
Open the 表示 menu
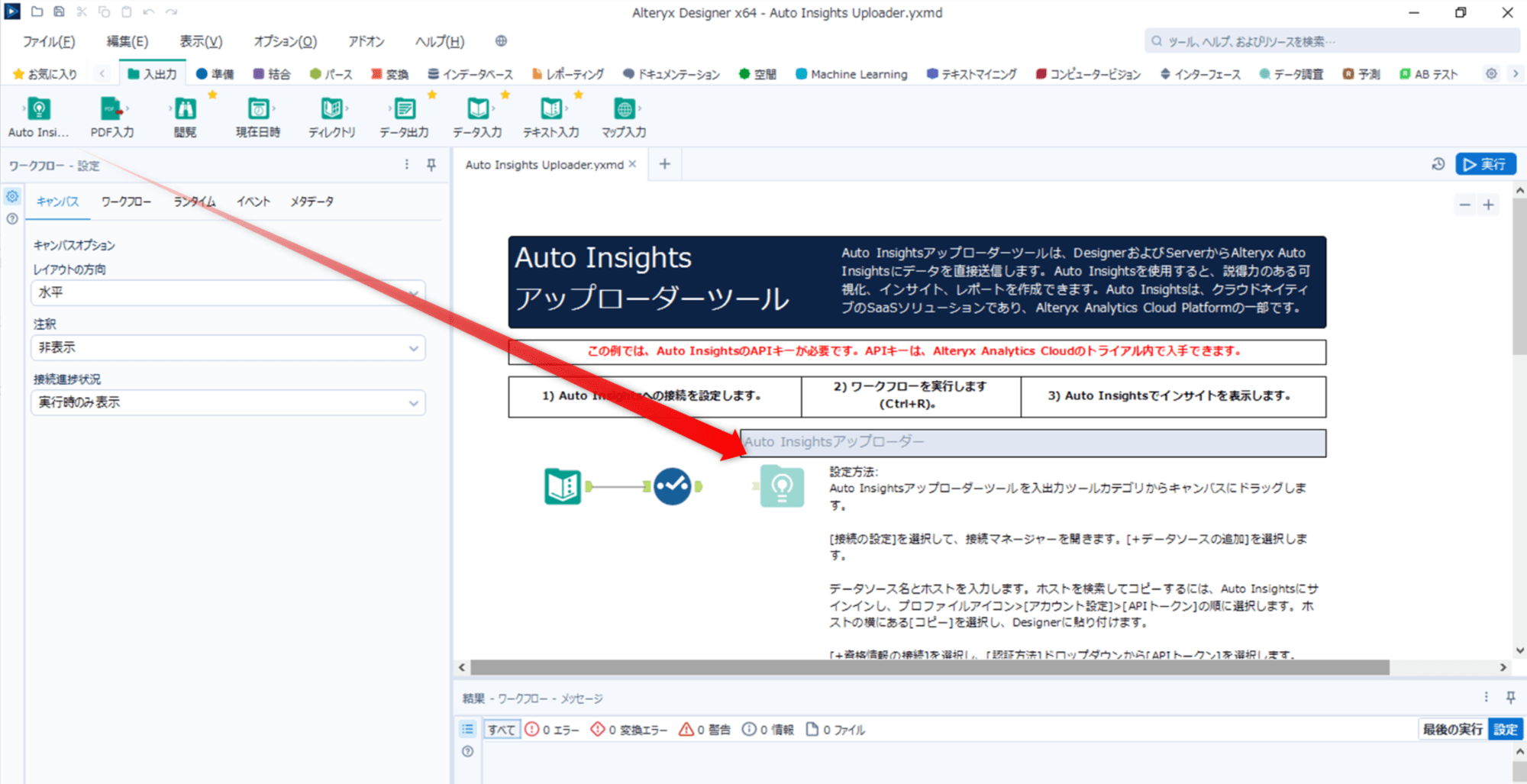(x=201, y=41)
